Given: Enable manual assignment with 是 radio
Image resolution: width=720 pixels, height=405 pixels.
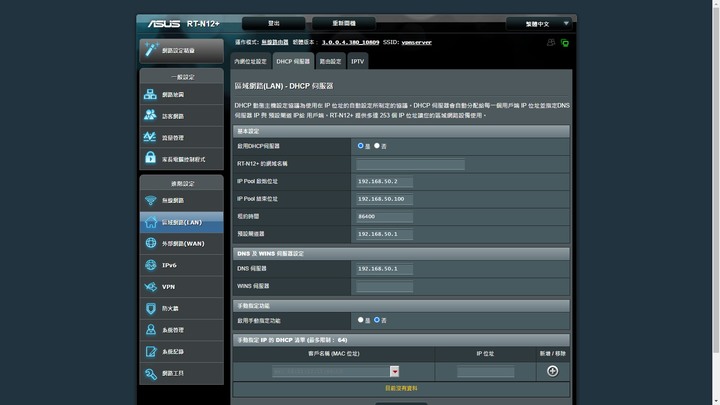Looking at the screenshot, I should point(360,320).
